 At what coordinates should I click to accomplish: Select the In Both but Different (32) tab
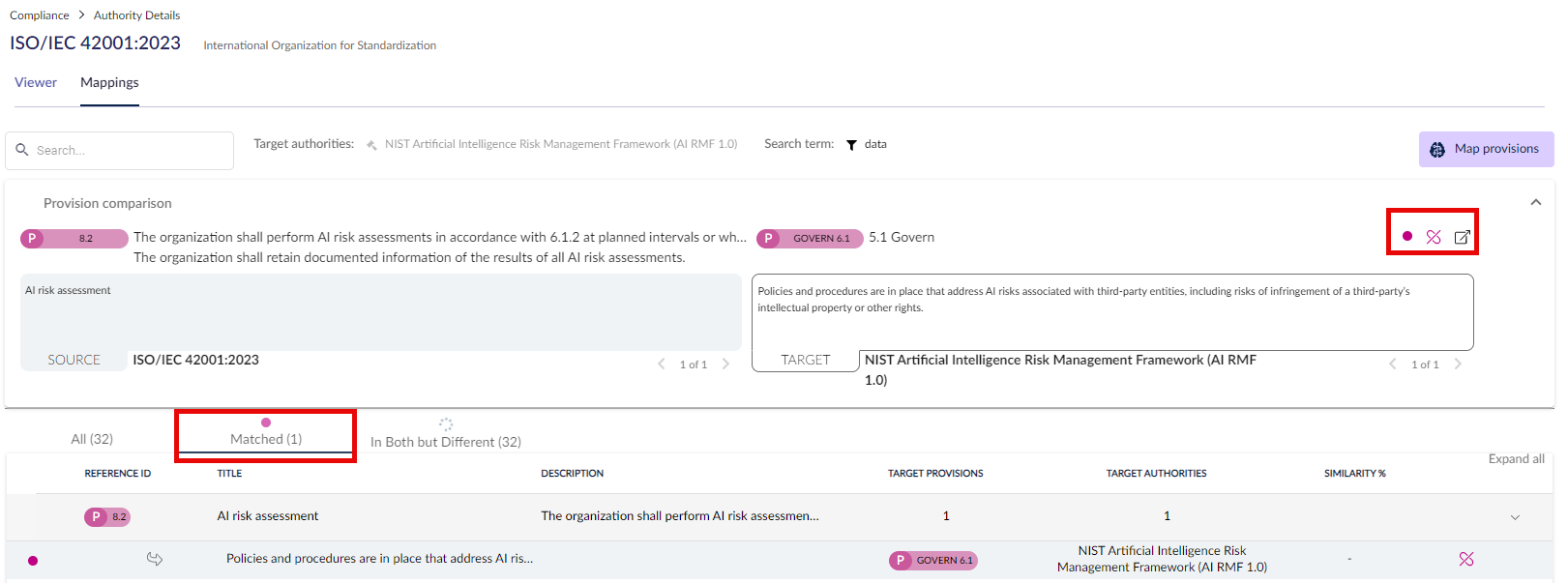[446, 441]
